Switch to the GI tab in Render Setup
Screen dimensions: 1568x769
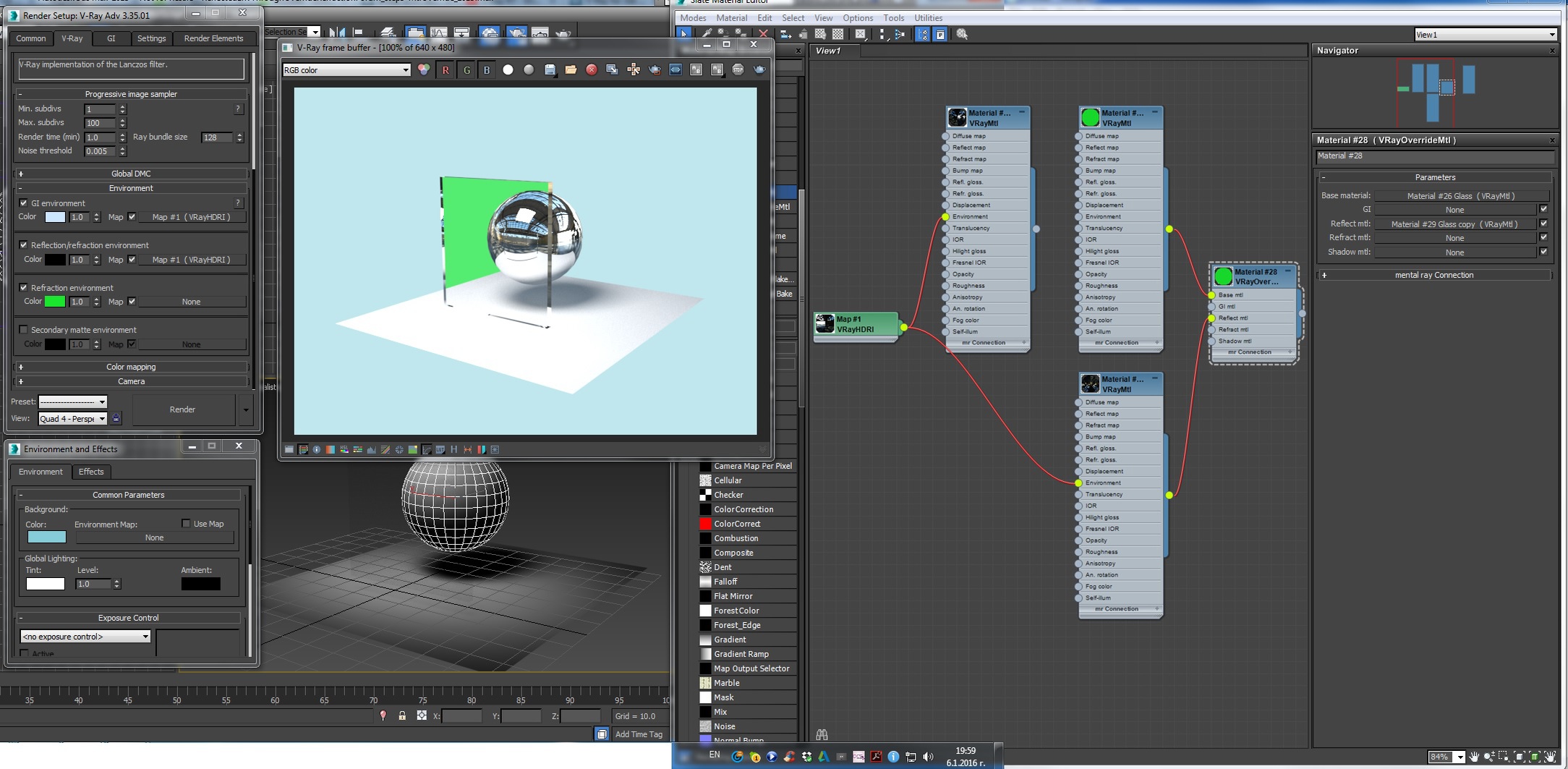point(111,38)
